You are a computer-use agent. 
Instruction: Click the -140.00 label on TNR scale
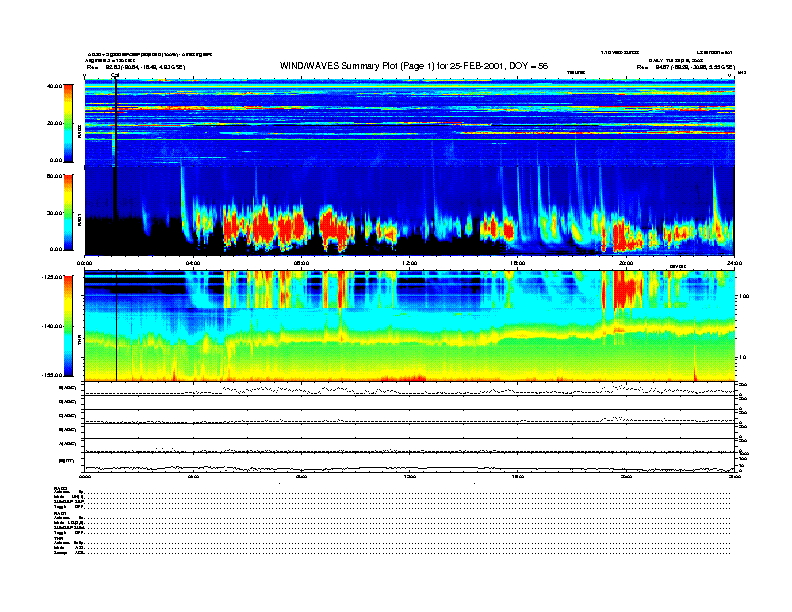[x=53, y=326]
